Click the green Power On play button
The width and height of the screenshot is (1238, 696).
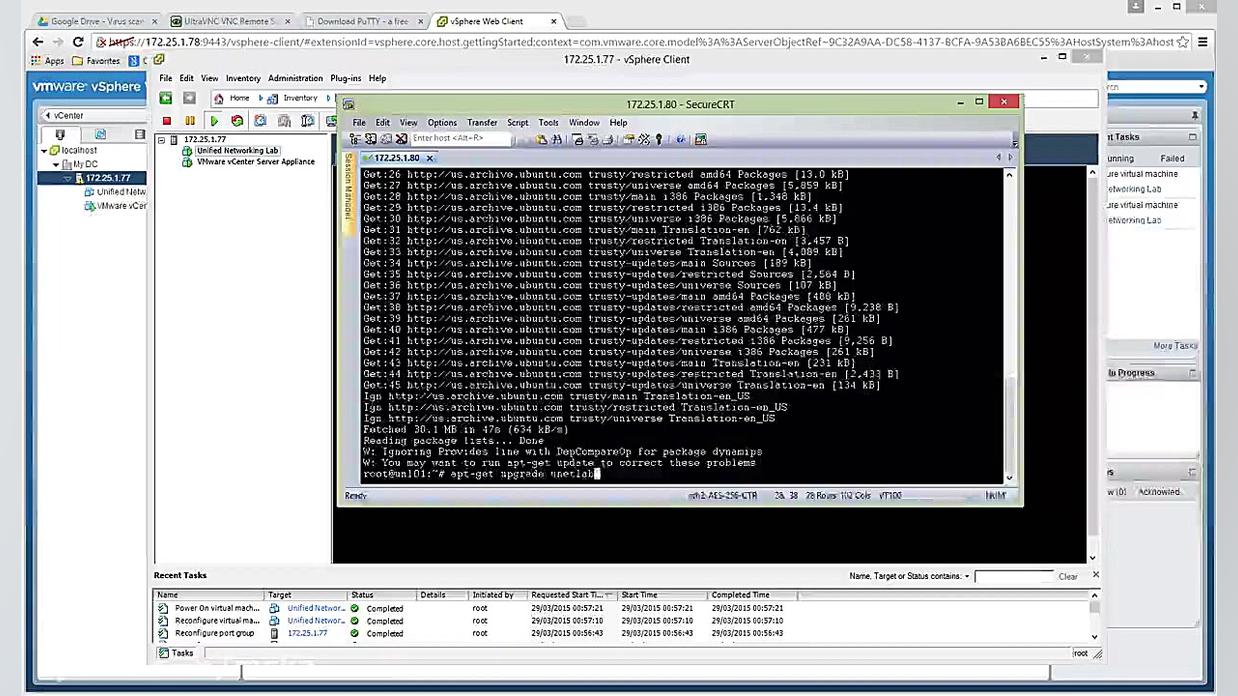pyautogui.click(x=214, y=121)
